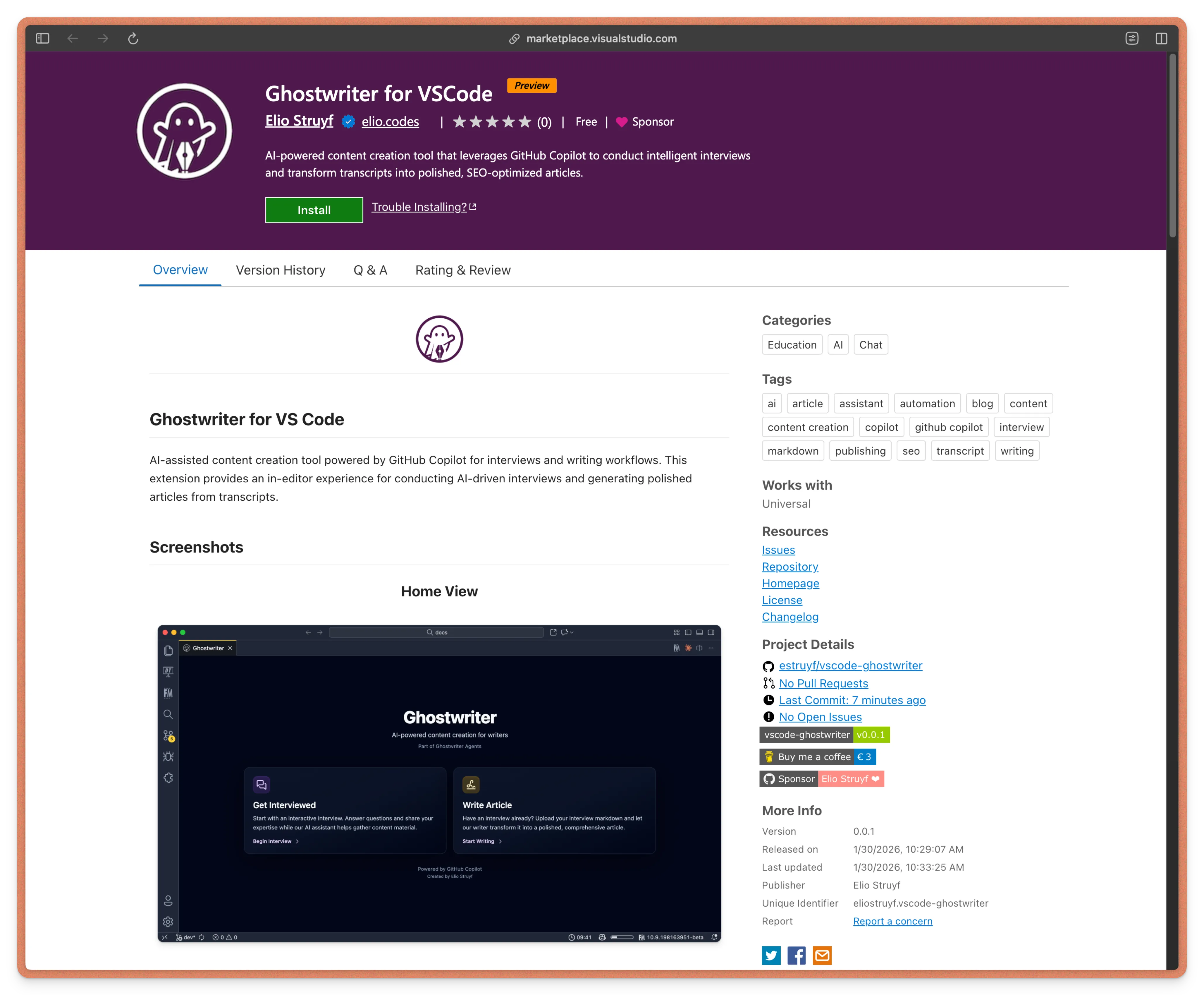Select the github copilot tag
The width and height of the screenshot is (1204, 995).
pos(949,427)
